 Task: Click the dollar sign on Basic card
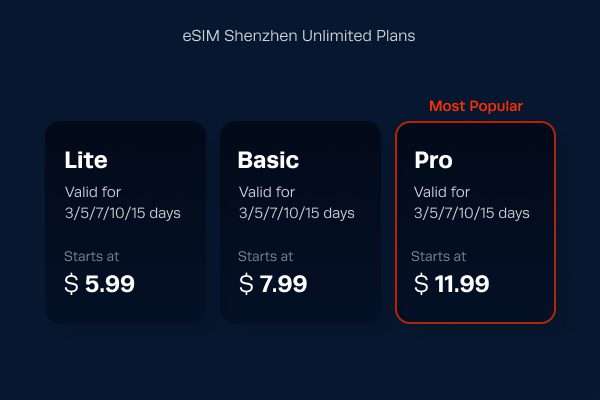(246, 284)
